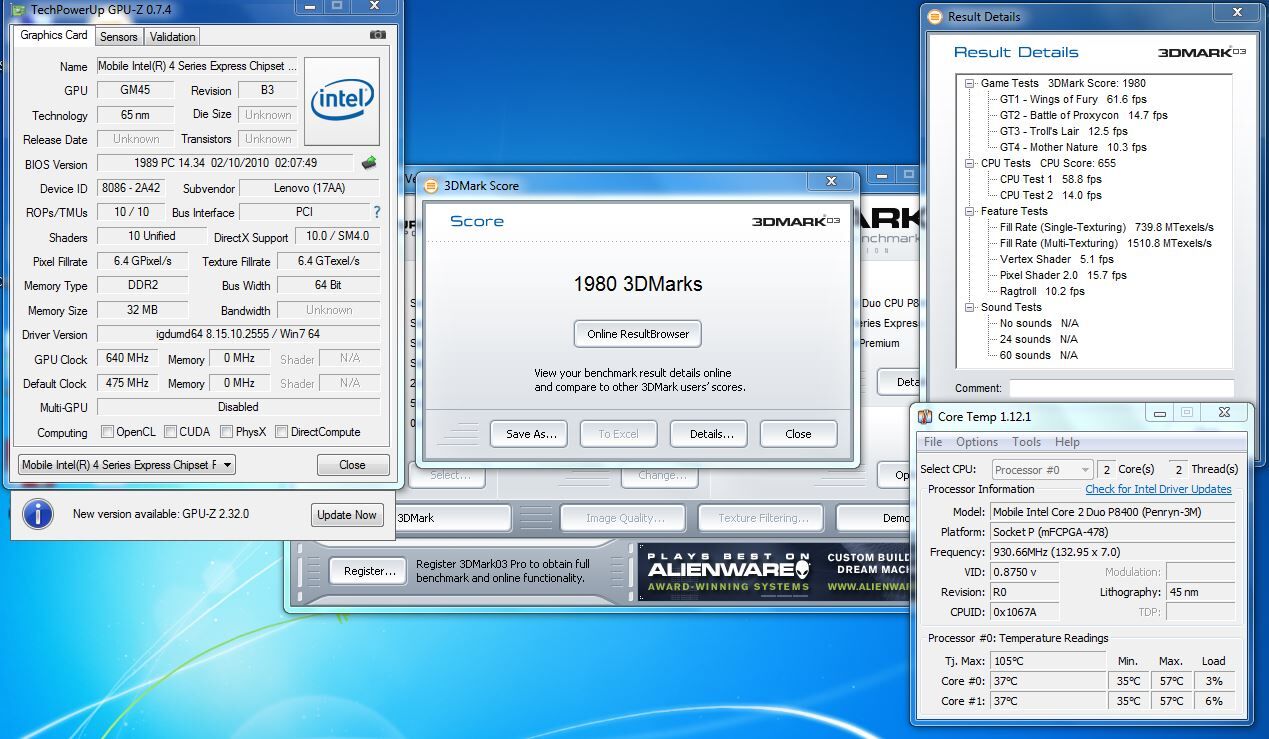Click the Close button in GPU-Z
Screen dimensions: 1269x739
tap(352, 465)
